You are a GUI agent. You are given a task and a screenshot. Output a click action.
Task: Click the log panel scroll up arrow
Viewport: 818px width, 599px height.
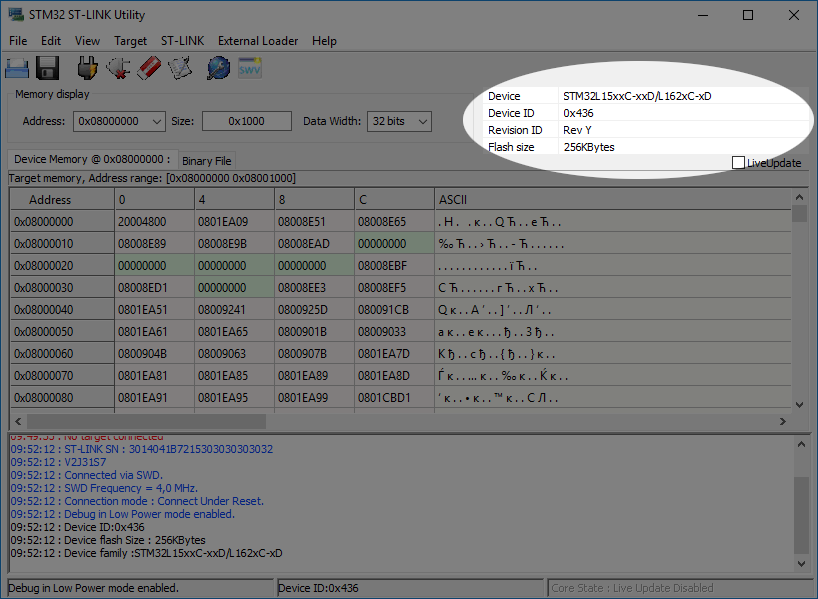point(802,444)
